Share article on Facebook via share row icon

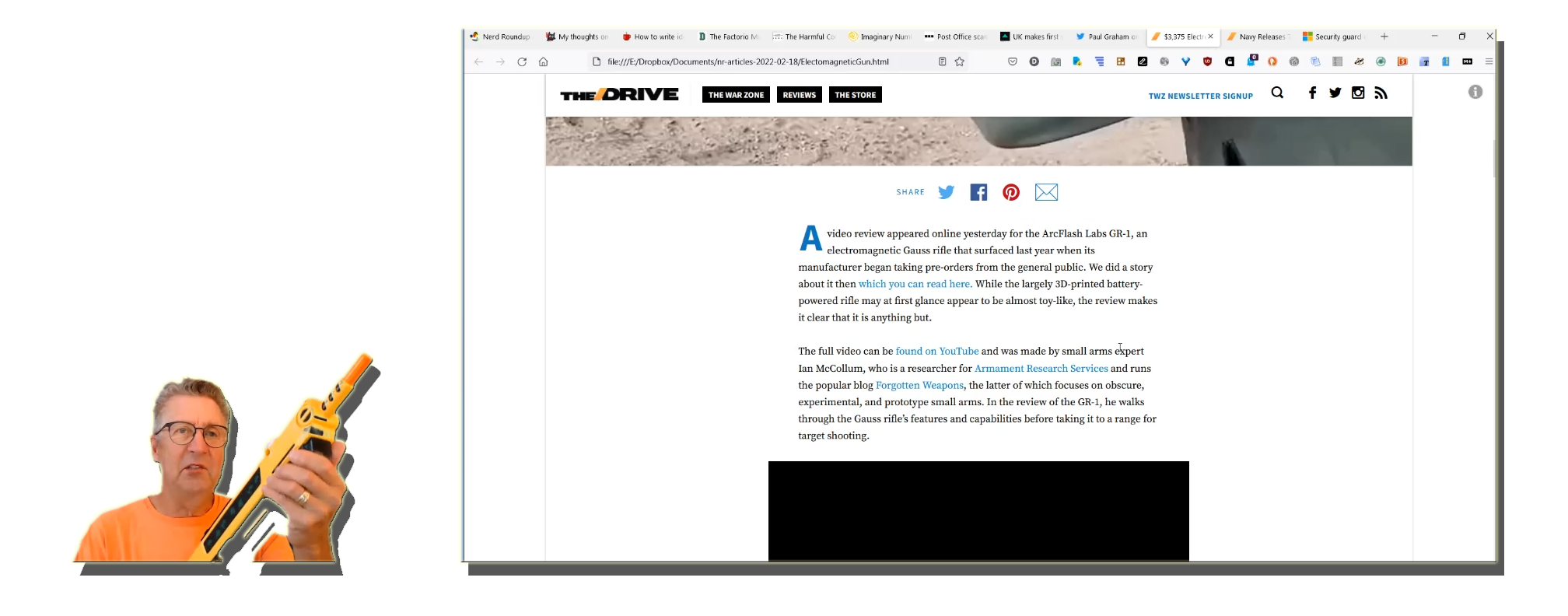pos(978,192)
